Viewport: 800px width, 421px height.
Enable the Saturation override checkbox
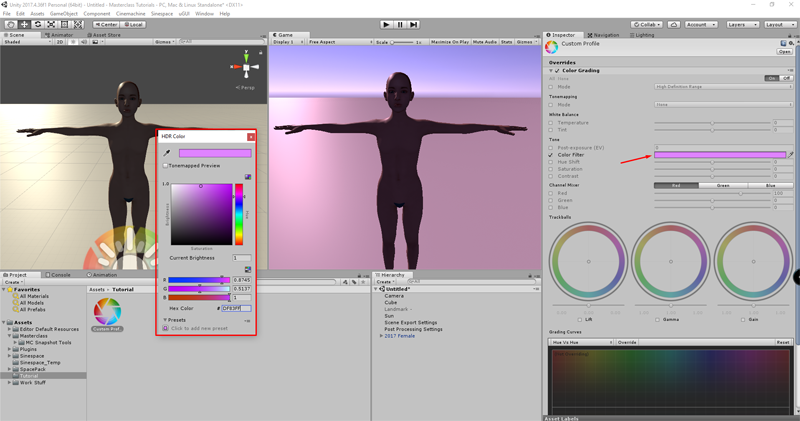tap(551, 169)
